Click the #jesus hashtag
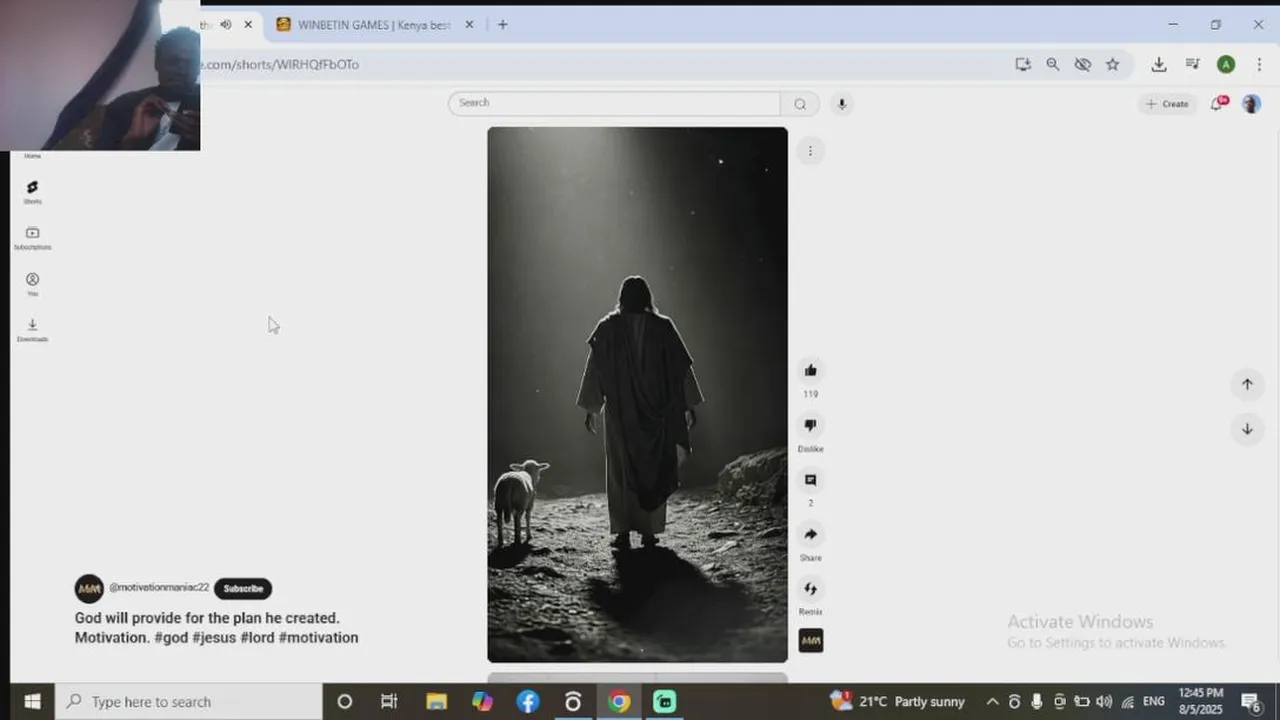 tap(214, 638)
